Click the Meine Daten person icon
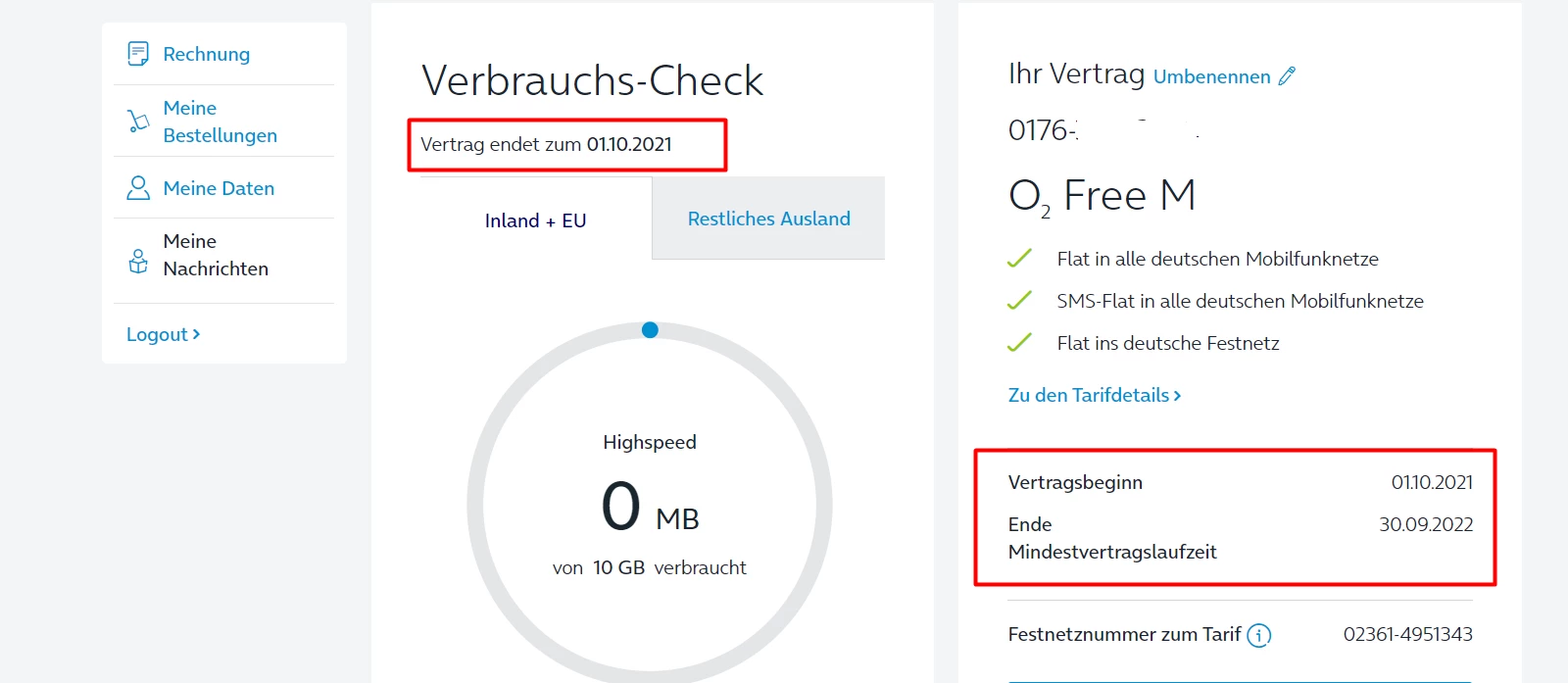The image size is (1568, 683). [138, 188]
